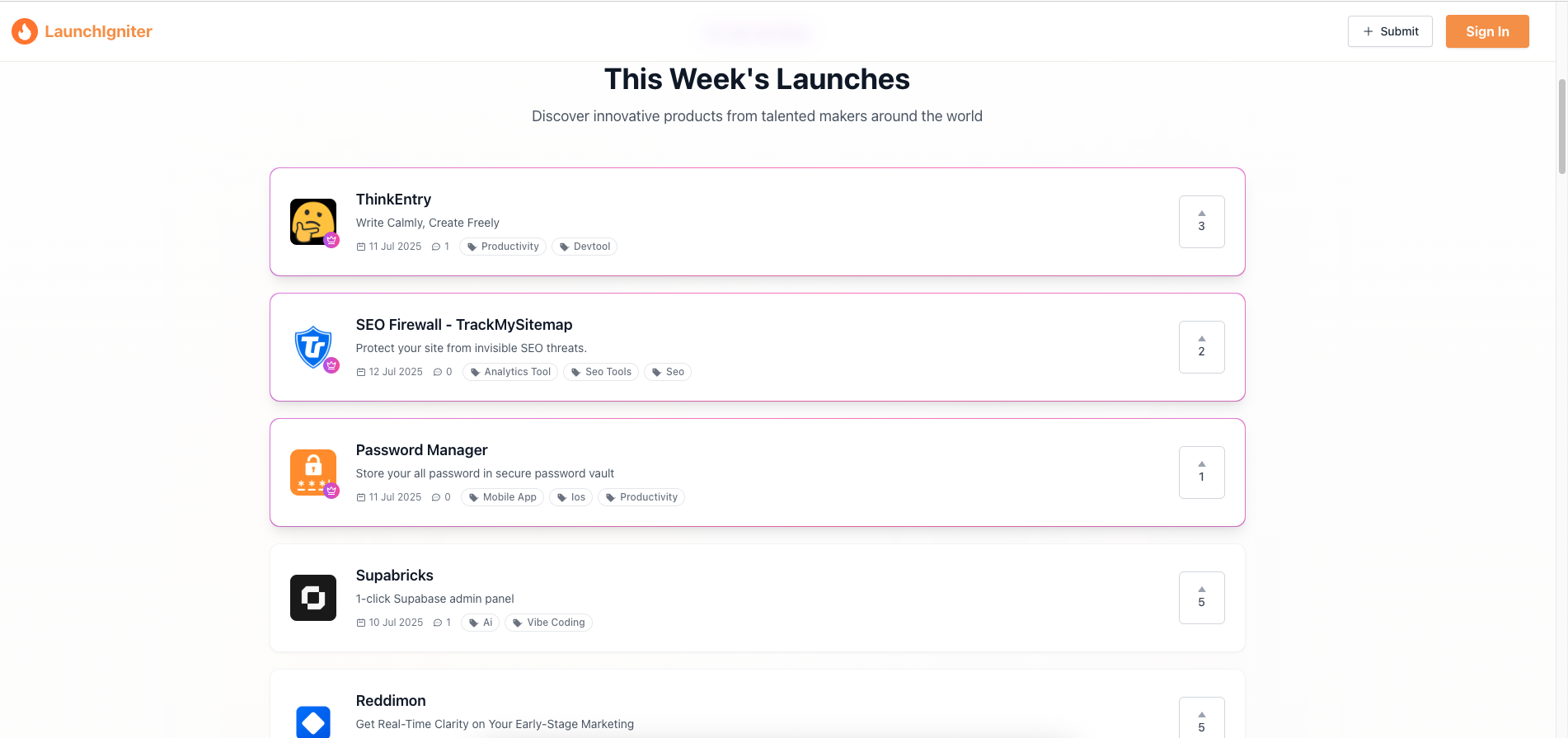Click the Password Manager padlock icon
The image size is (1568, 738).
tap(313, 472)
